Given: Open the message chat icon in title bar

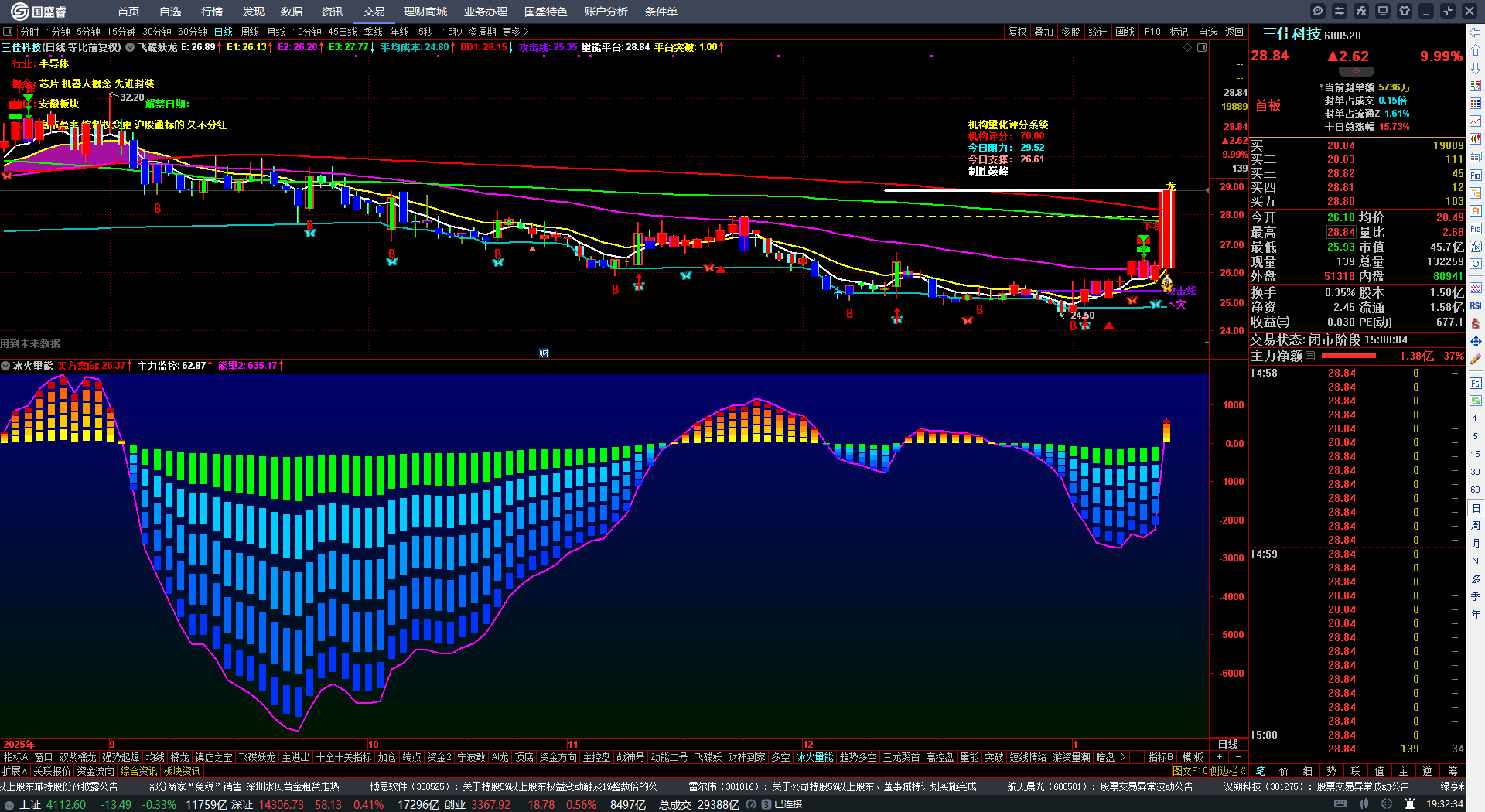Looking at the screenshot, I should 1318,11.
